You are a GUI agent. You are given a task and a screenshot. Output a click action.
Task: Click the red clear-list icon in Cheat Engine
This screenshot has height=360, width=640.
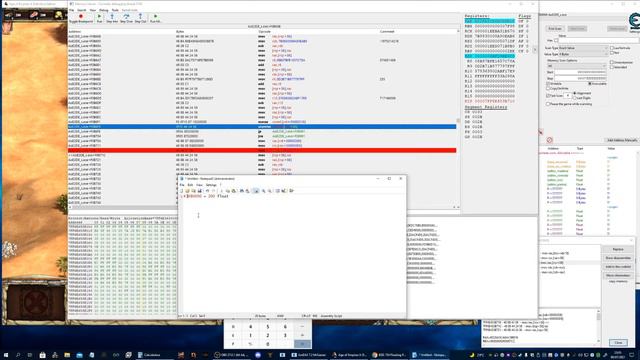tap(549, 140)
